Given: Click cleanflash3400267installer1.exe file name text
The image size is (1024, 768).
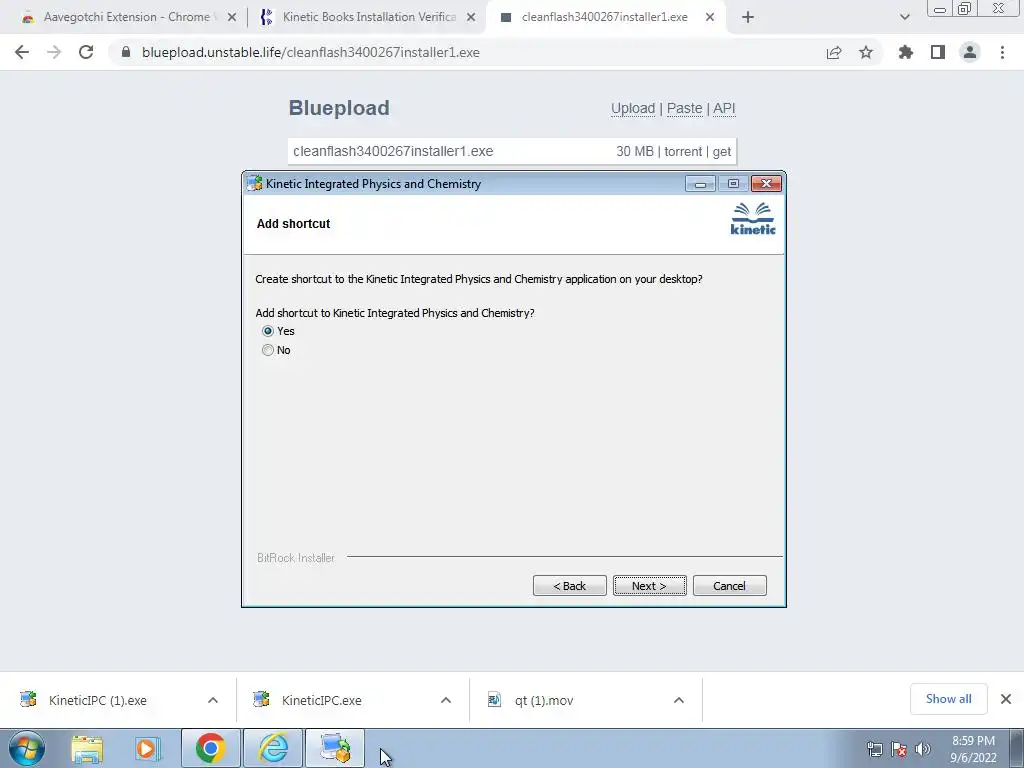Looking at the screenshot, I should coord(393,152).
